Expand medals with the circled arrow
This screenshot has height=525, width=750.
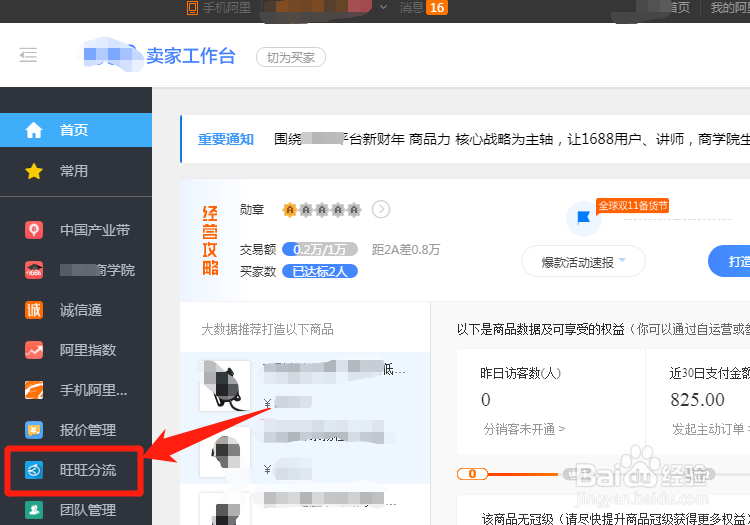(381, 209)
